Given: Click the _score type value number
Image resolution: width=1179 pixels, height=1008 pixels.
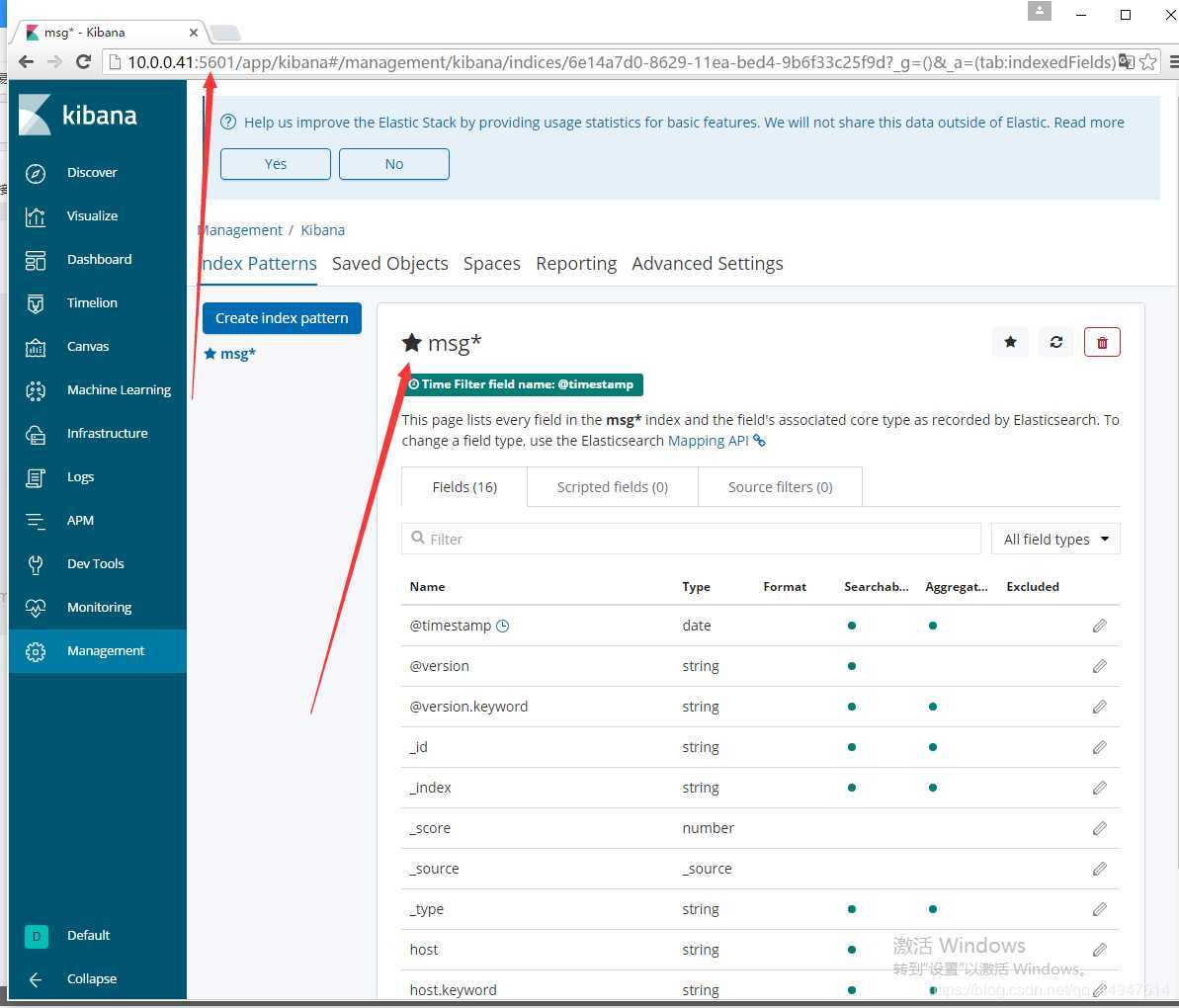Looking at the screenshot, I should point(709,828).
